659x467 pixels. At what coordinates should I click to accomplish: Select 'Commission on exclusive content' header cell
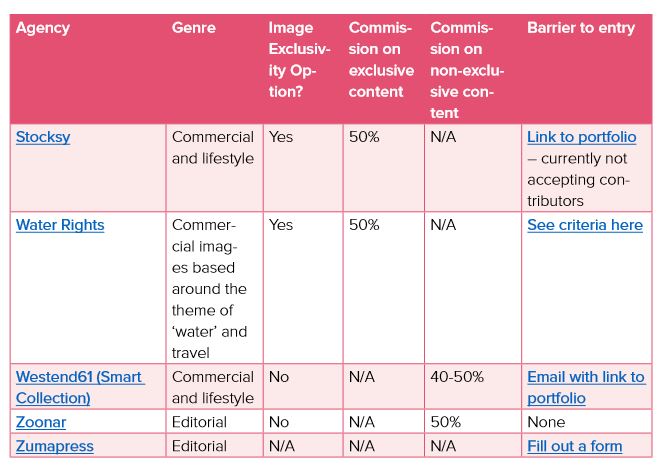coord(381,60)
